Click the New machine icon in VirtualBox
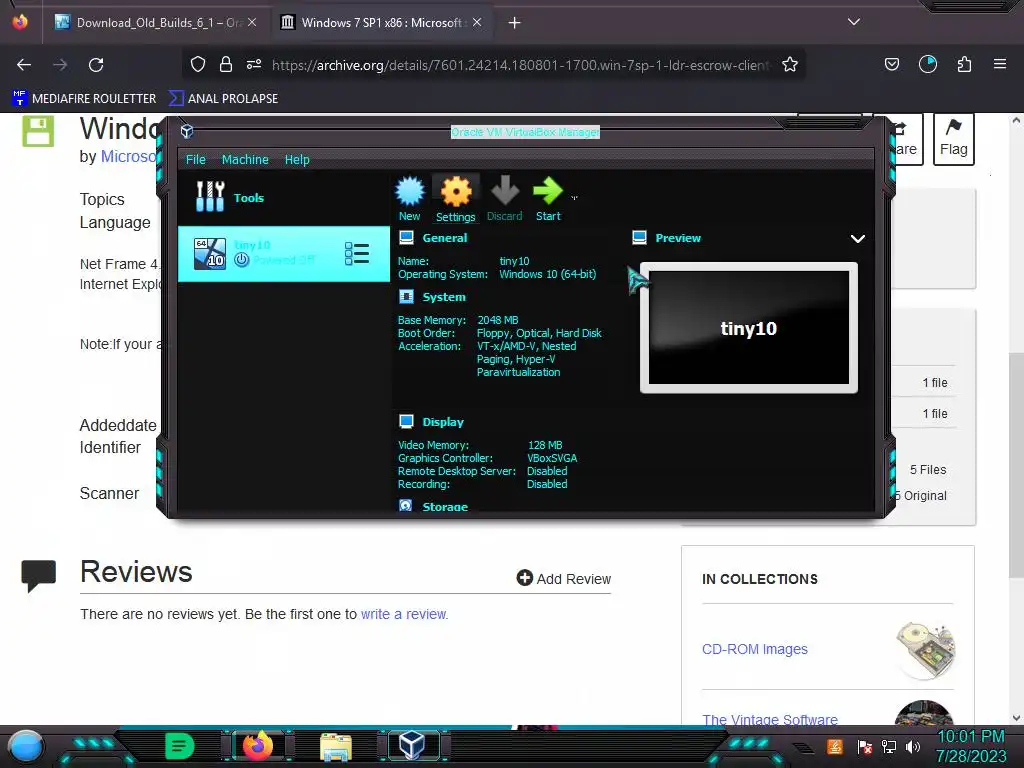 [409, 199]
